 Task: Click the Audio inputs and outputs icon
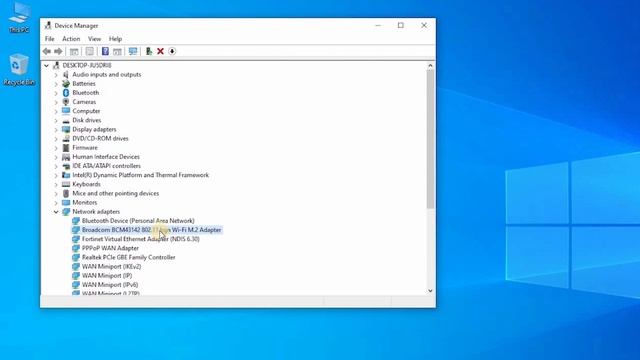pyautogui.click(x=66, y=75)
